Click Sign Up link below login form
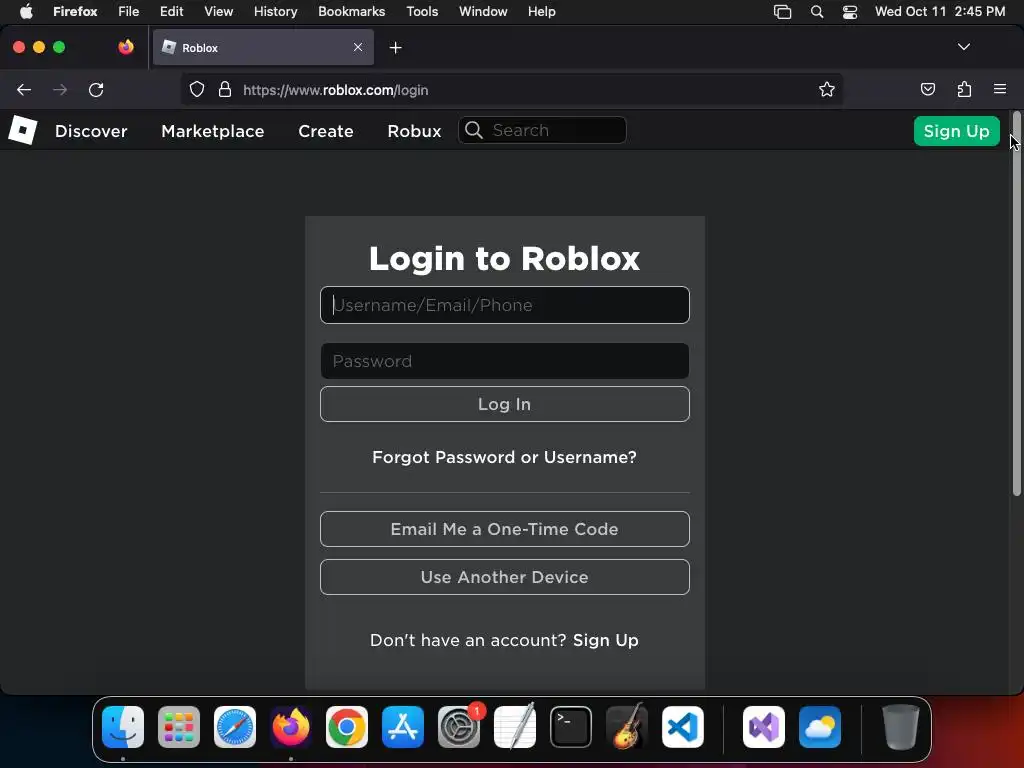 (x=605, y=640)
